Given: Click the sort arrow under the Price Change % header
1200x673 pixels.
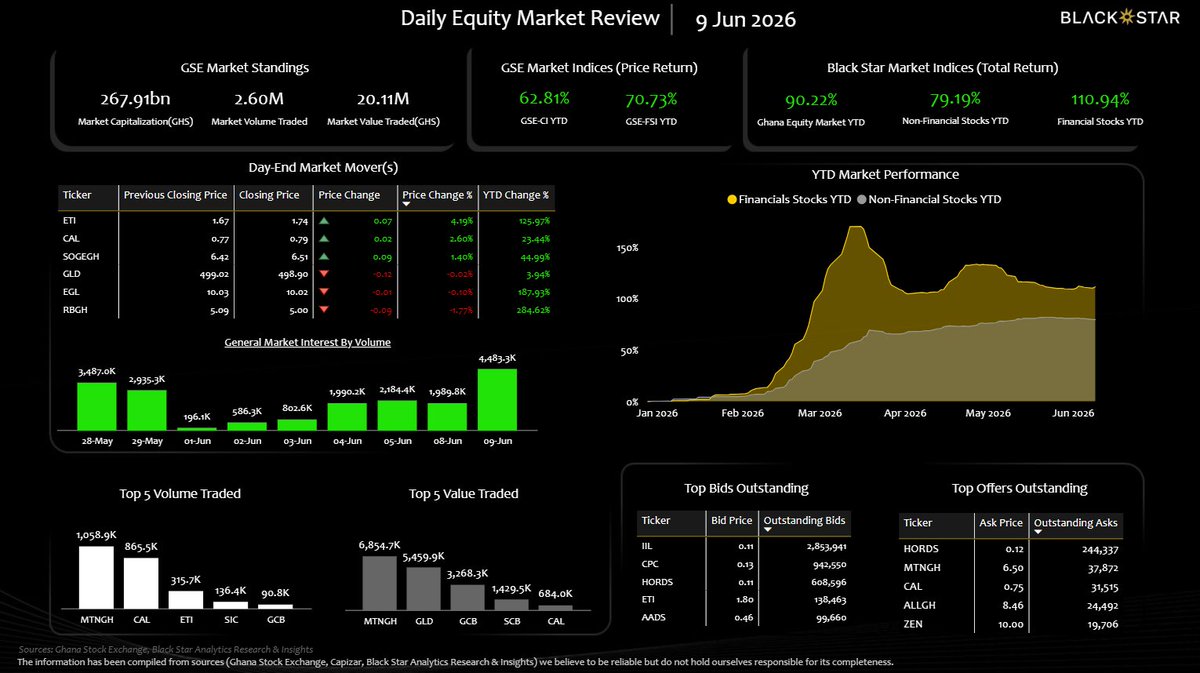Looking at the screenshot, I should pos(407,205).
